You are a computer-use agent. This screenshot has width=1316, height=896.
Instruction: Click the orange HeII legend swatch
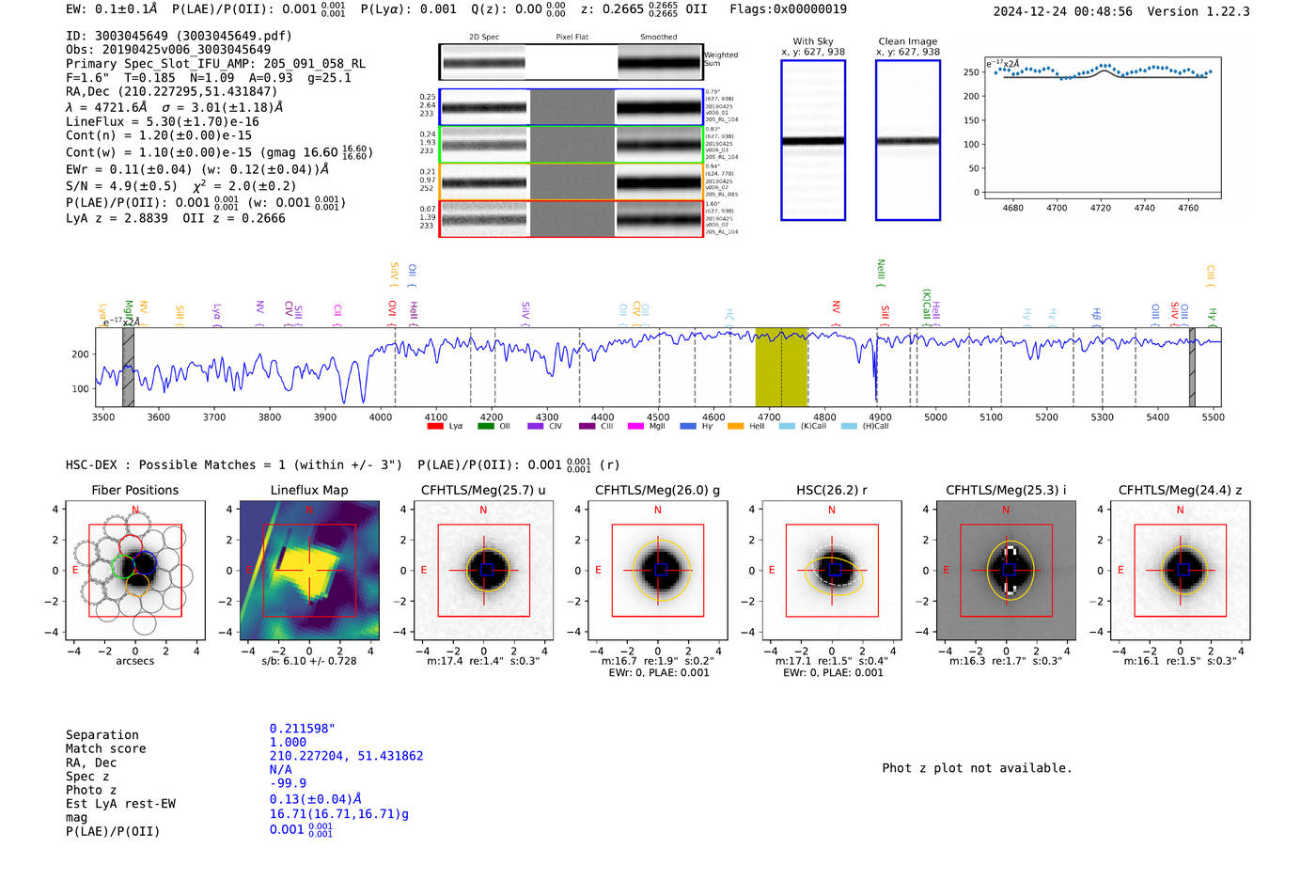tap(735, 426)
